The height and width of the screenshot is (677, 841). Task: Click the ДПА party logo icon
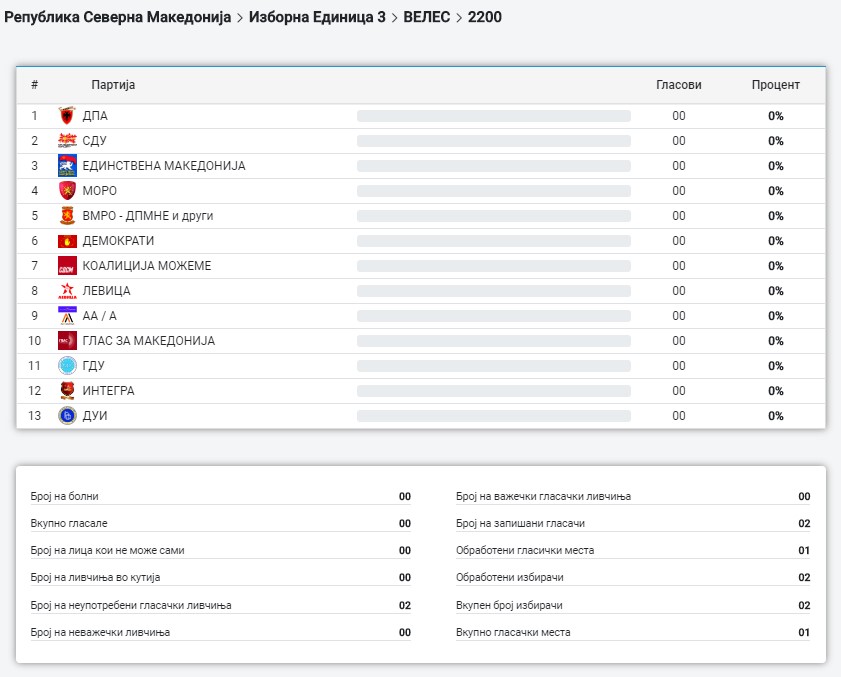click(x=67, y=116)
